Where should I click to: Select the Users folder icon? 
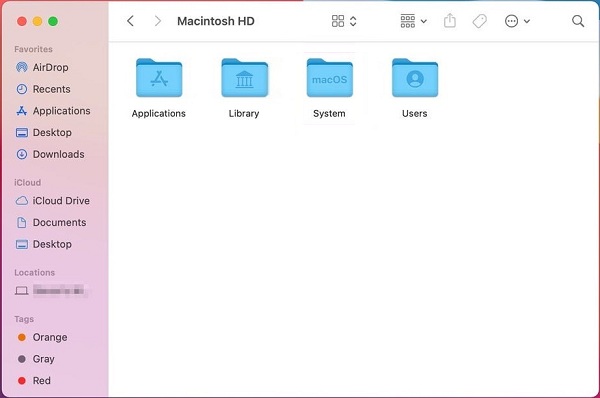pos(415,78)
